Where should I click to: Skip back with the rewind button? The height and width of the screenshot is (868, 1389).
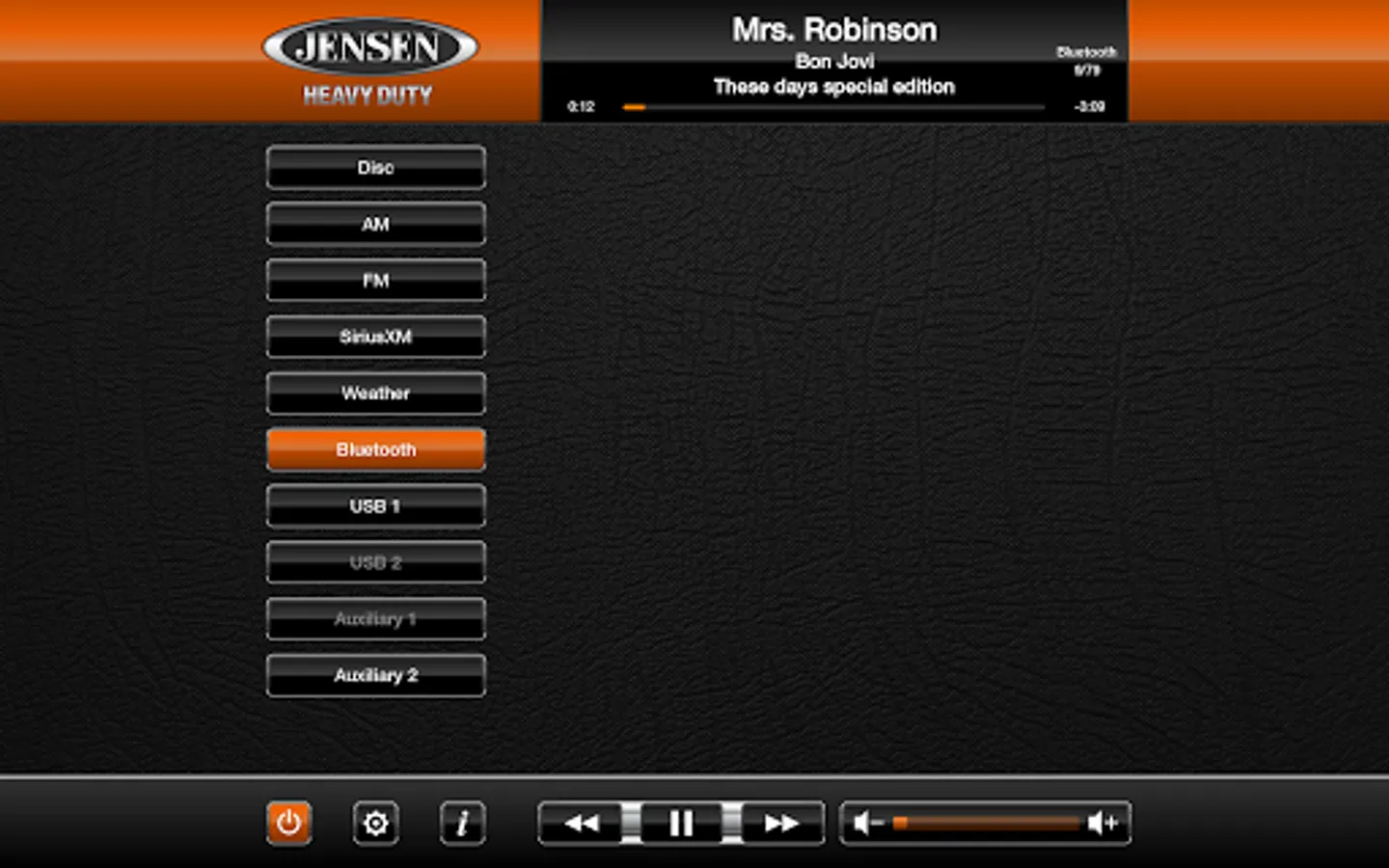point(581,823)
